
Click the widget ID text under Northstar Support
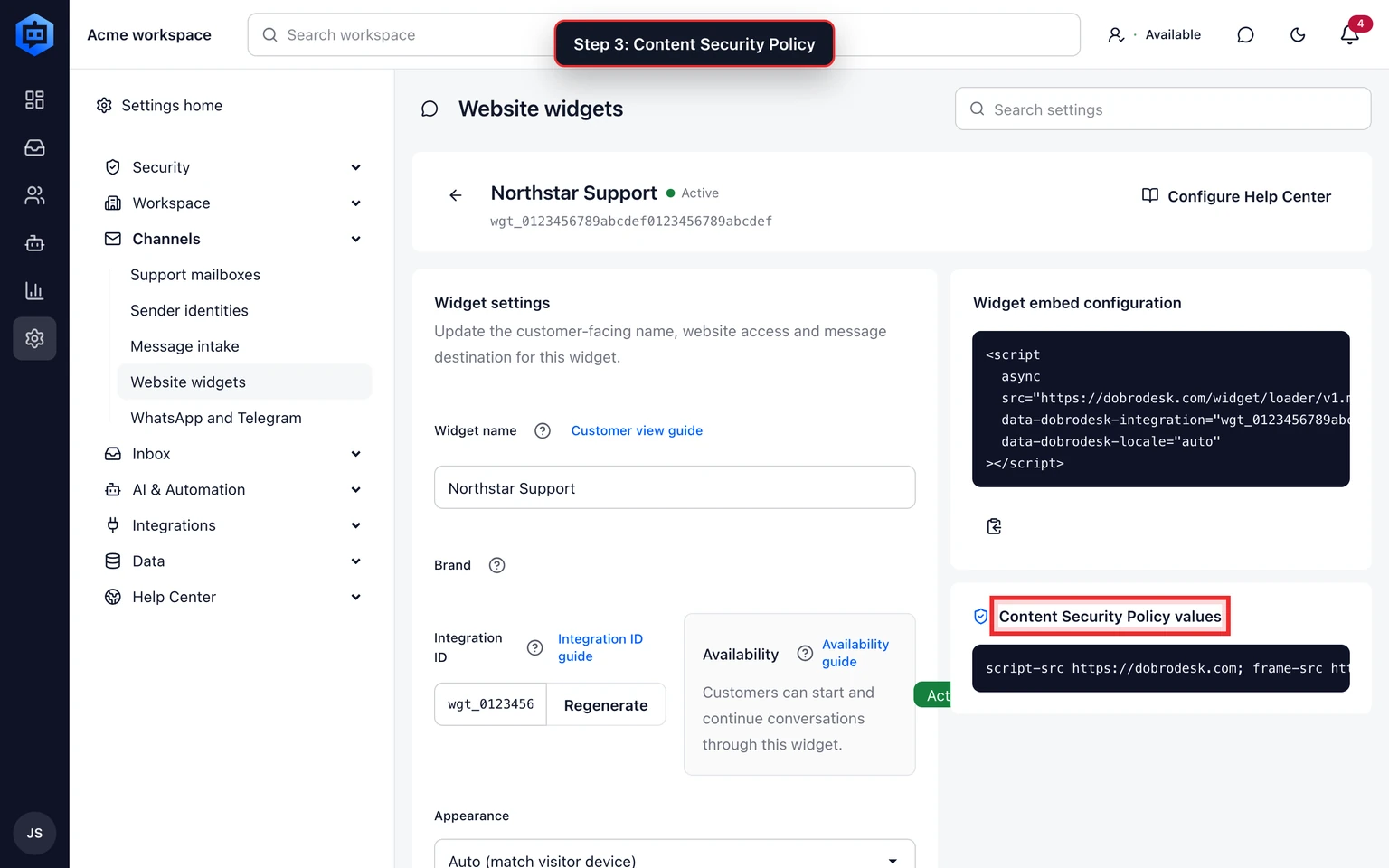point(631,222)
